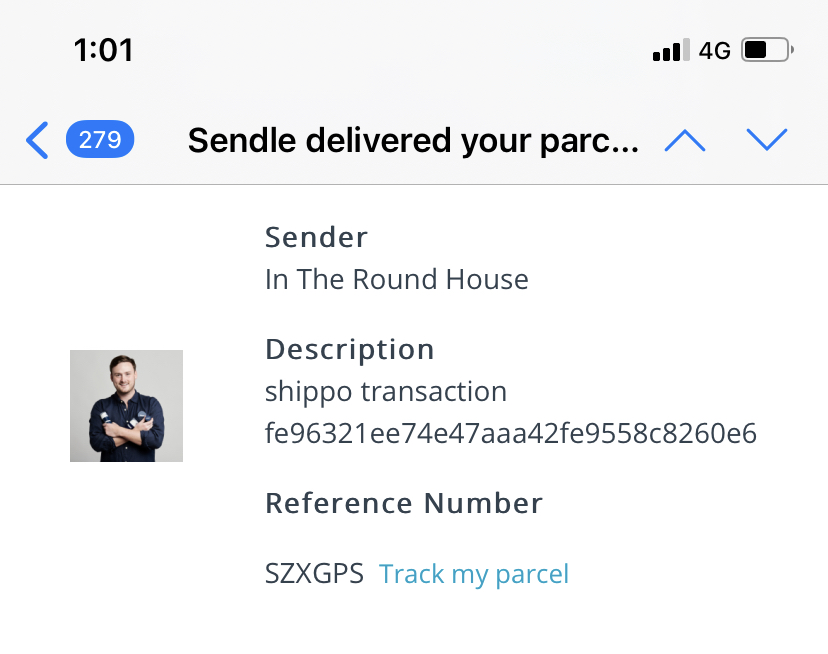828x654 pixels.
Task: Select the reference number SZXGPS
Action: [314, 574]
